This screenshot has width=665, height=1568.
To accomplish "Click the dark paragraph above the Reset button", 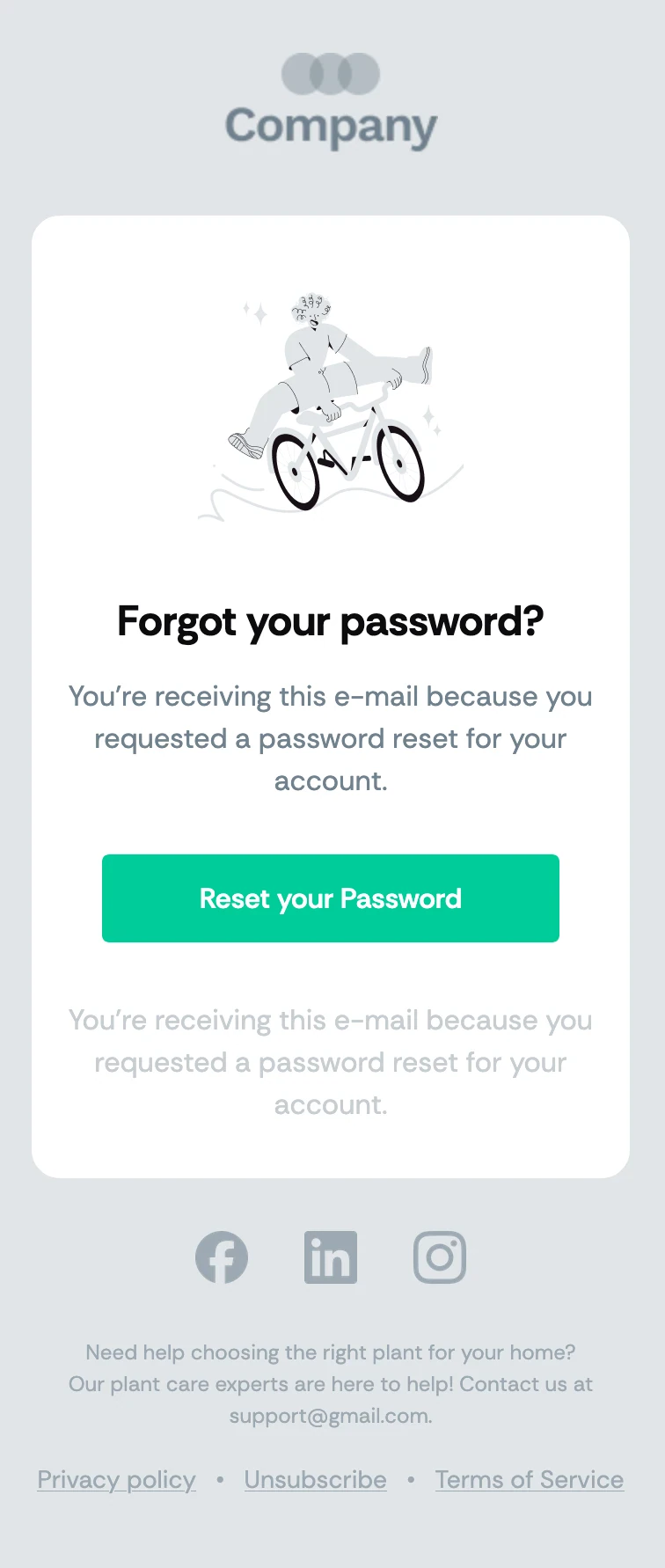I will (x=331, y=738).
